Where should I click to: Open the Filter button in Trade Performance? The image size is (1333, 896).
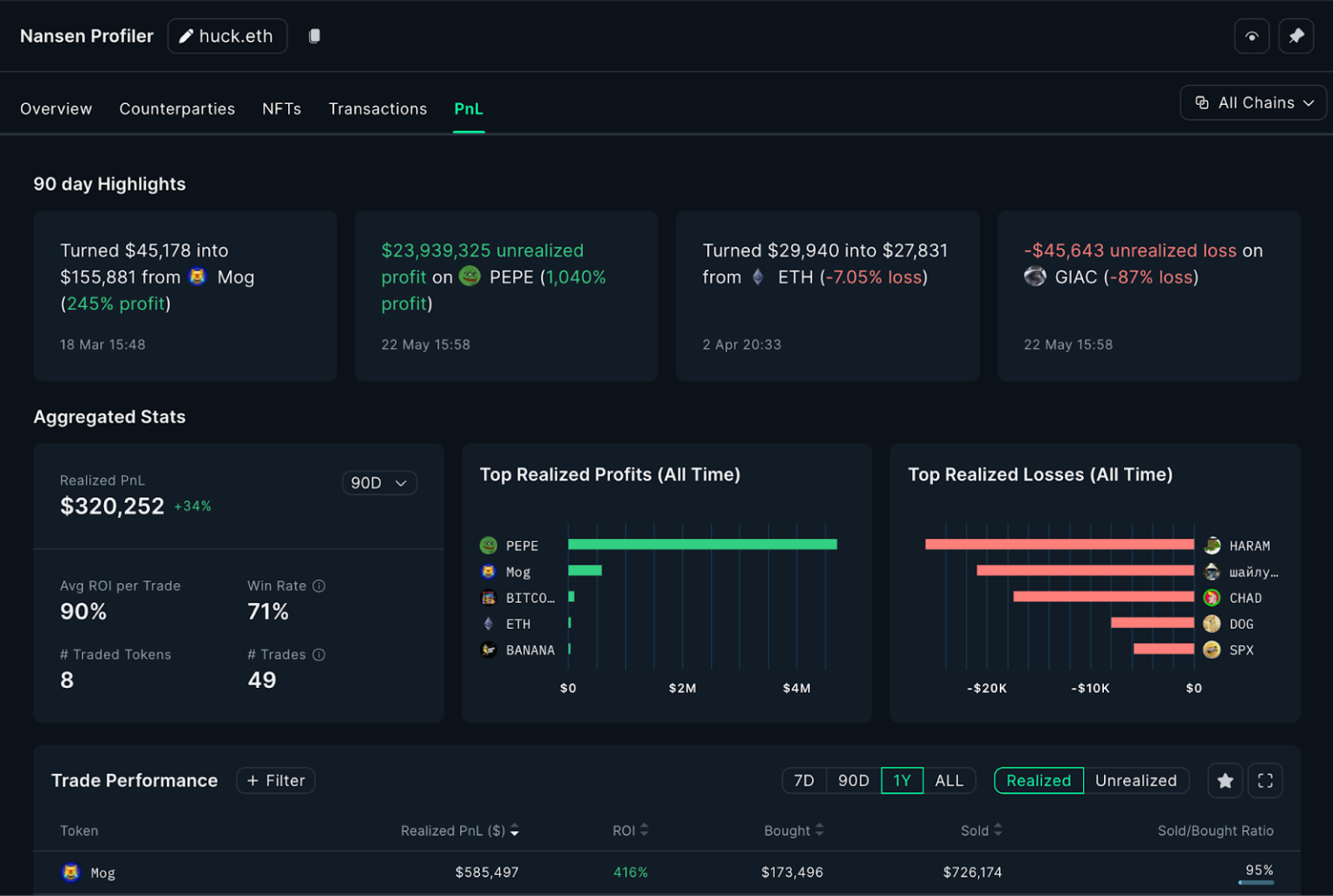click(x=276, y=781)
